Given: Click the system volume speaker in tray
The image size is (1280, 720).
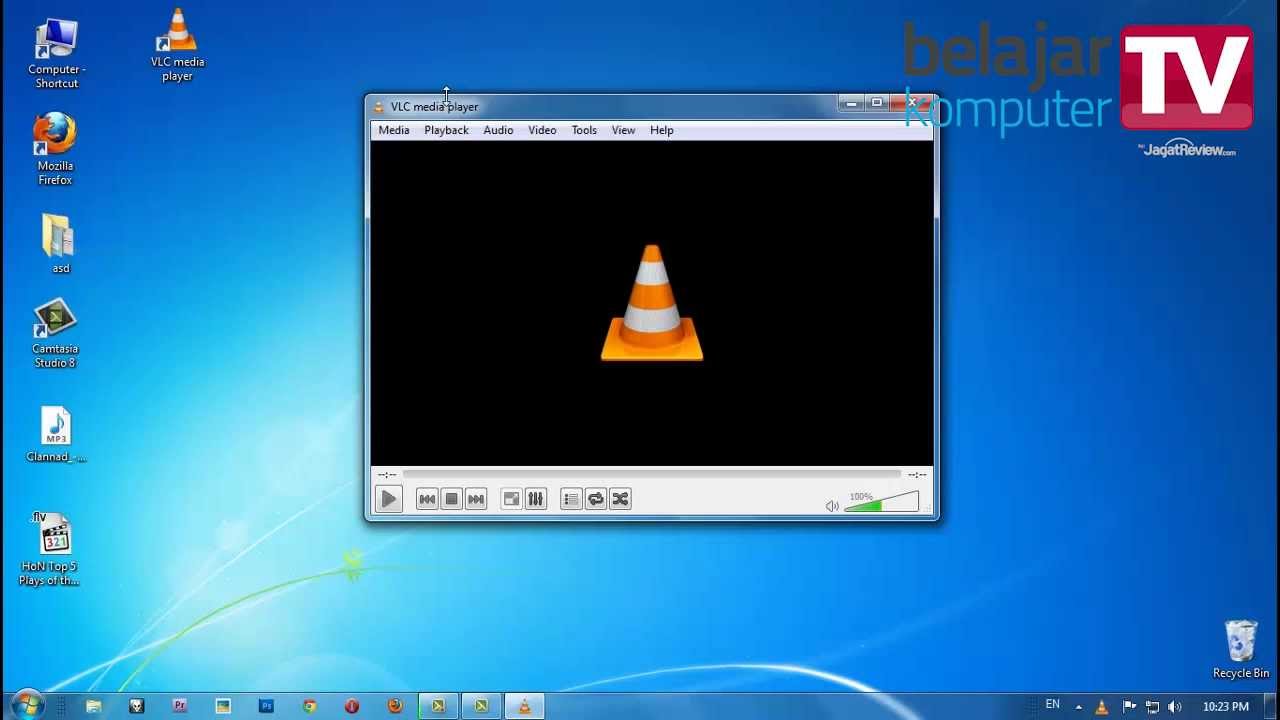Looking at the screenshot, I should (x=1175, y=707).
